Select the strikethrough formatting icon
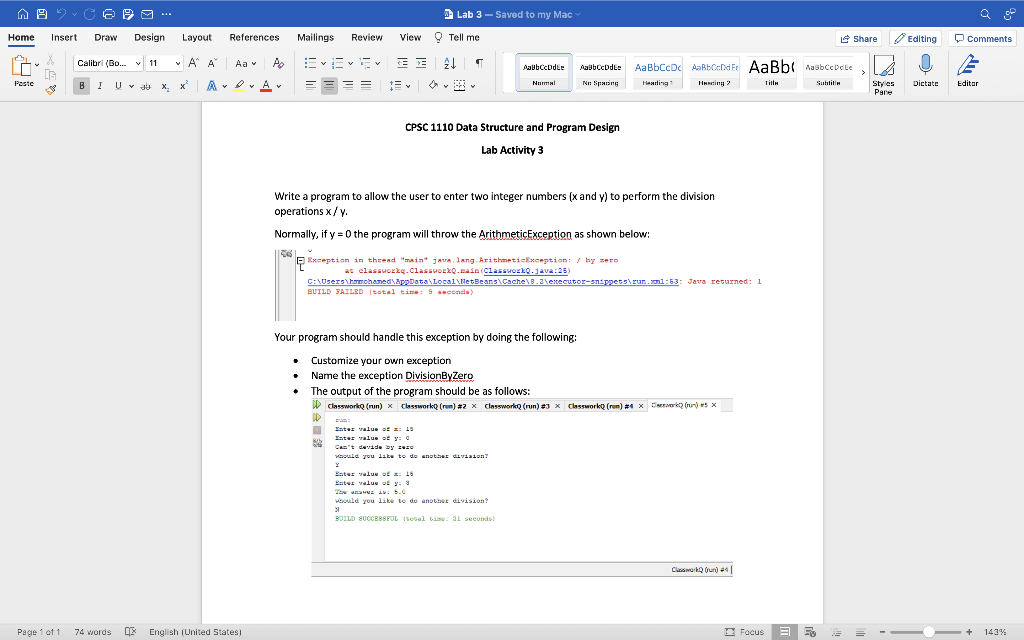The height and width of the screenshot is (640, 1024). [x=145, y=85]
